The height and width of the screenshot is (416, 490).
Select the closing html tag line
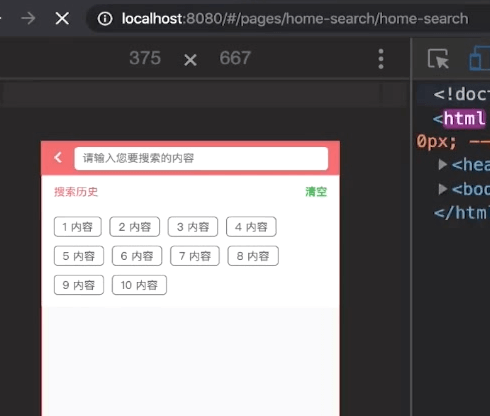pos(461,212)
